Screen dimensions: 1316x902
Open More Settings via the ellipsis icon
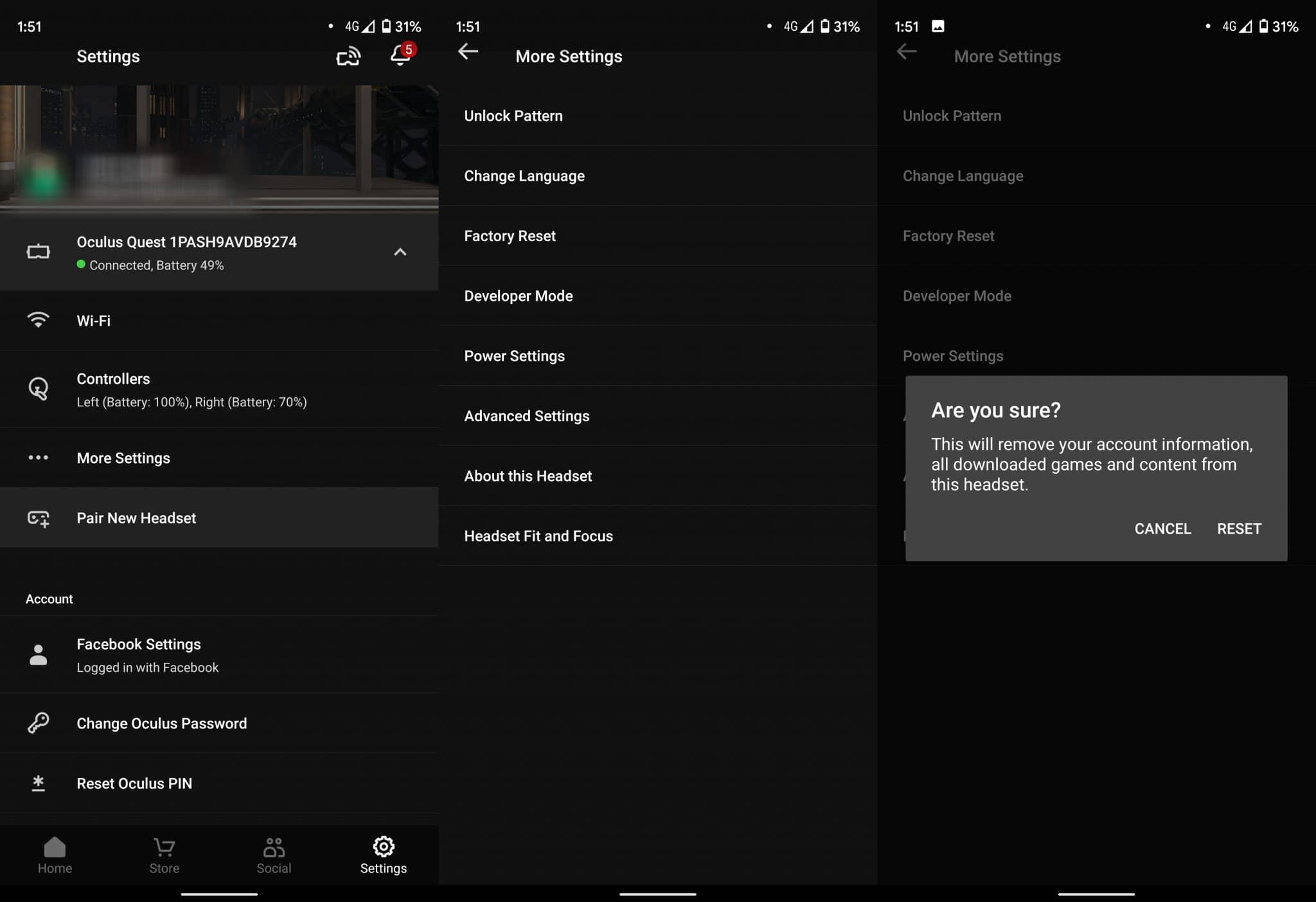pos(38,458)
